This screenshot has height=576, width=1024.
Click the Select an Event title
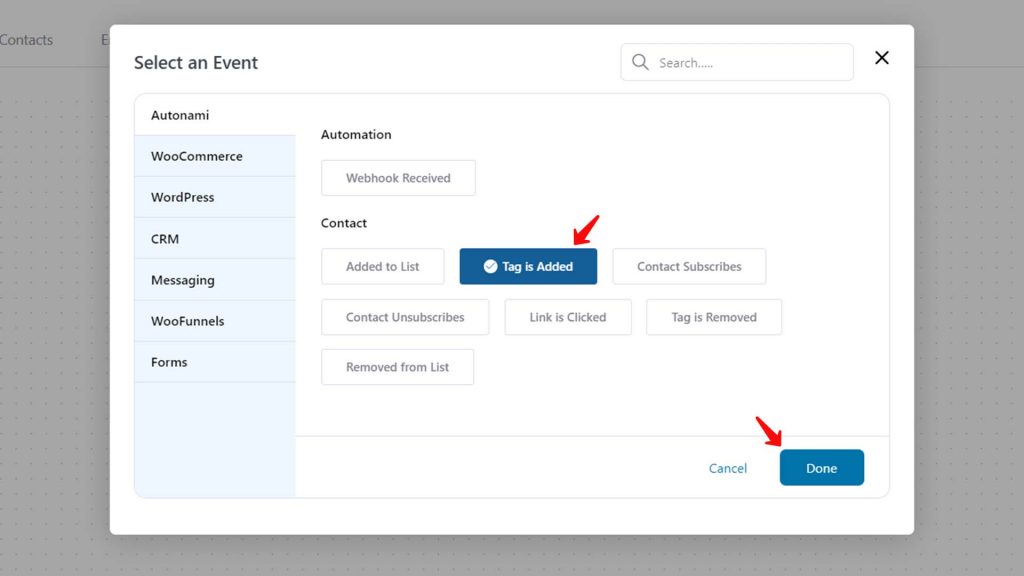click(x=196, y=63)
